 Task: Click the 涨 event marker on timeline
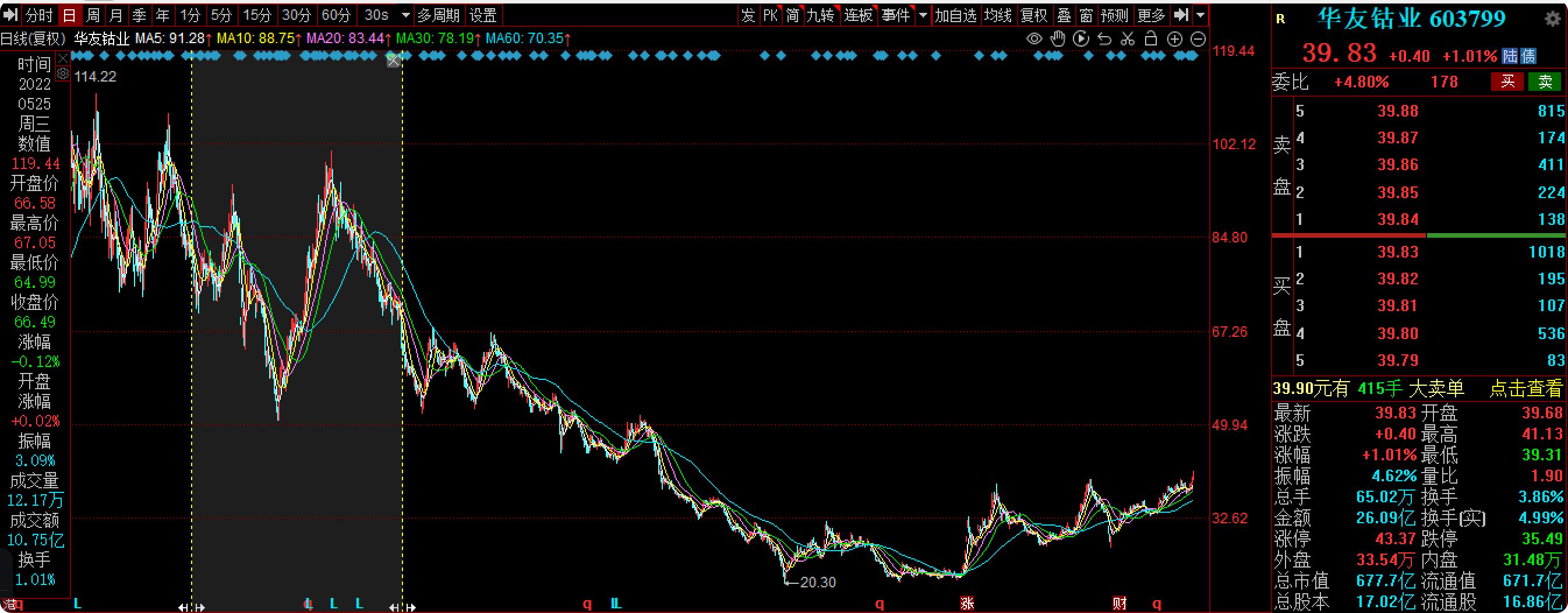pos(967,603)
